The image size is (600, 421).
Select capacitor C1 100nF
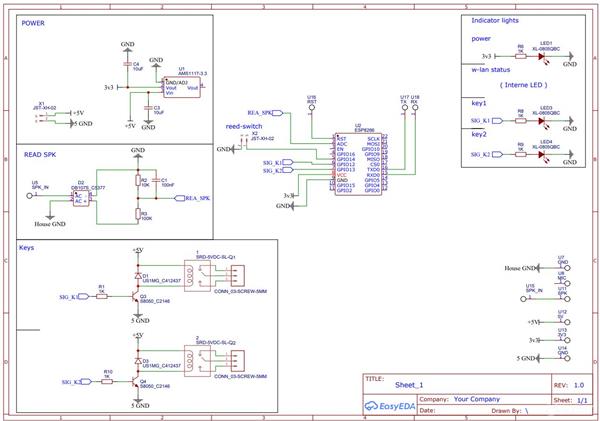(155, 179)
